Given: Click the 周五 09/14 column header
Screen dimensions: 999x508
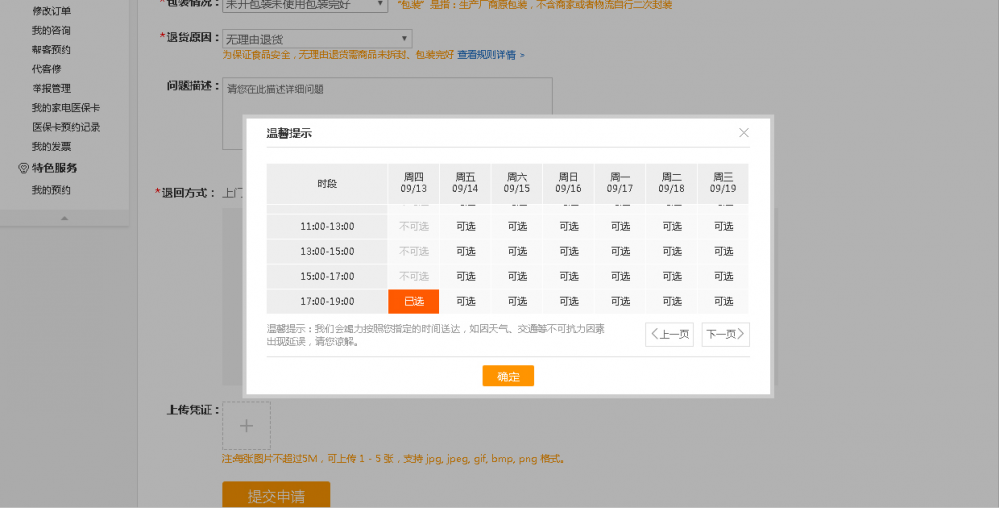Looking at the screenshot, I should (465, 184).
